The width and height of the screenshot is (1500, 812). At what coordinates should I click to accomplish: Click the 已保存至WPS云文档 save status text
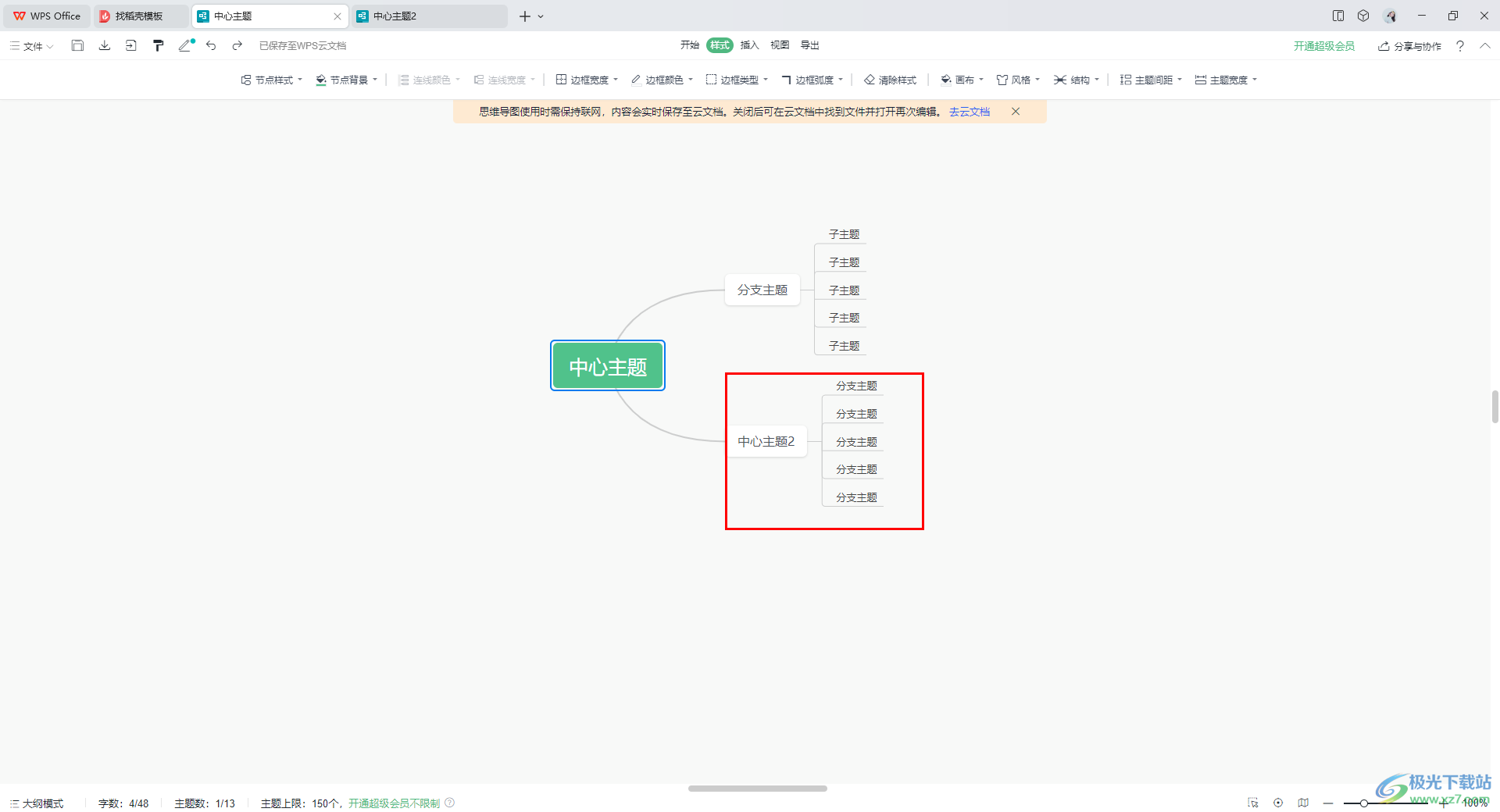303,46
